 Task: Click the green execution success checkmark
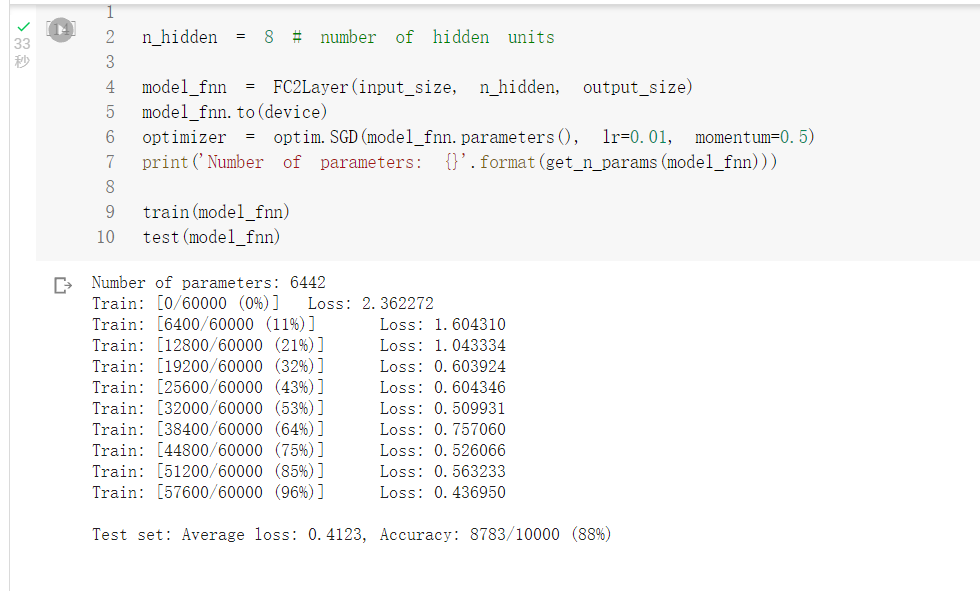tap(23, 26)
